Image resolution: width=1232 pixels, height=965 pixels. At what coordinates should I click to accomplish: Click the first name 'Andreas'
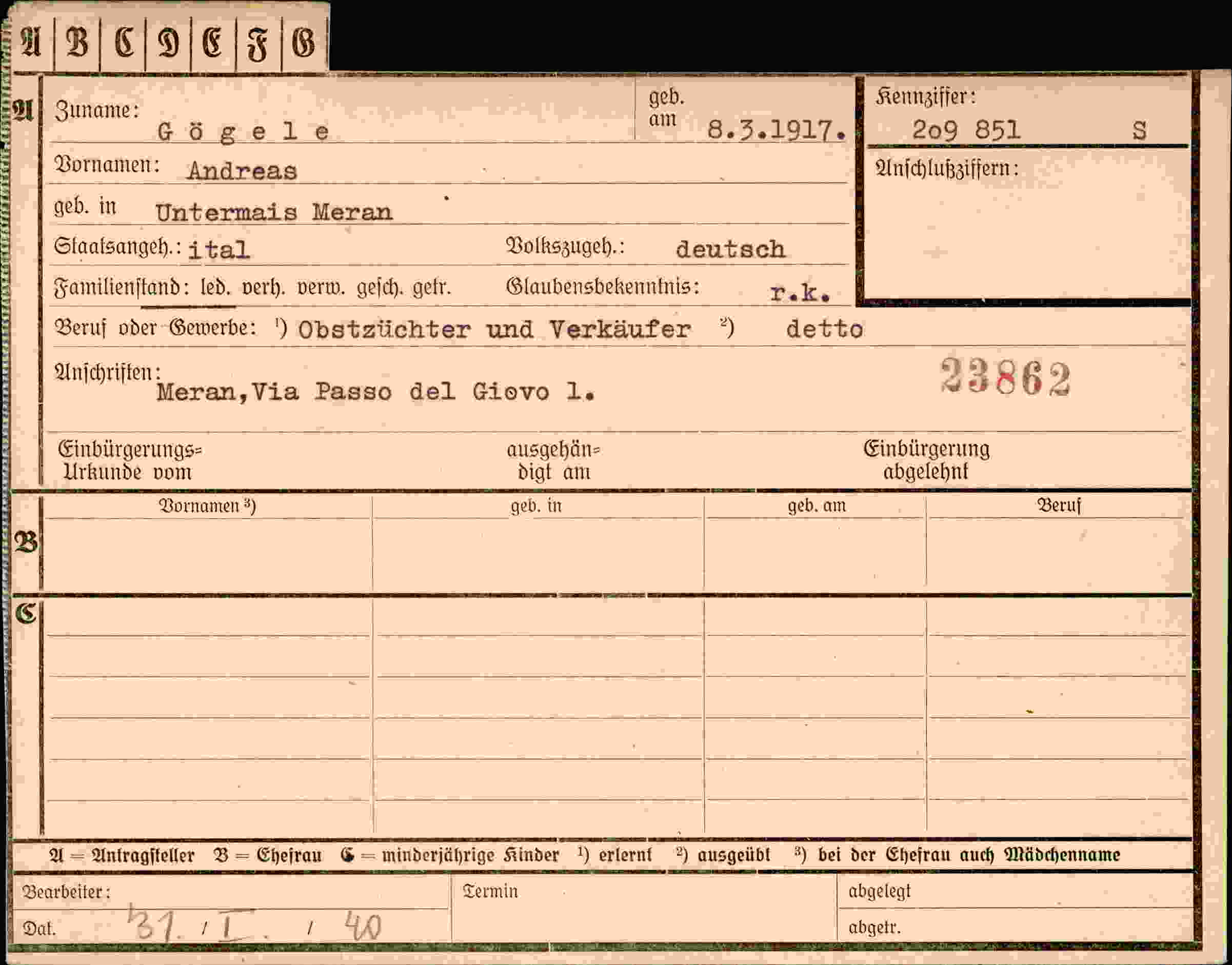coord(242,171)
